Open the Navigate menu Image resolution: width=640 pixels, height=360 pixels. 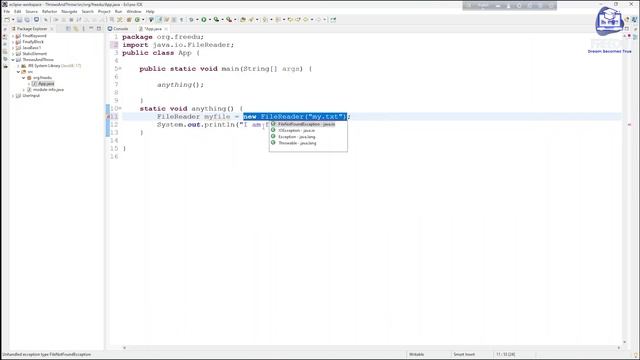click(69, 11)
